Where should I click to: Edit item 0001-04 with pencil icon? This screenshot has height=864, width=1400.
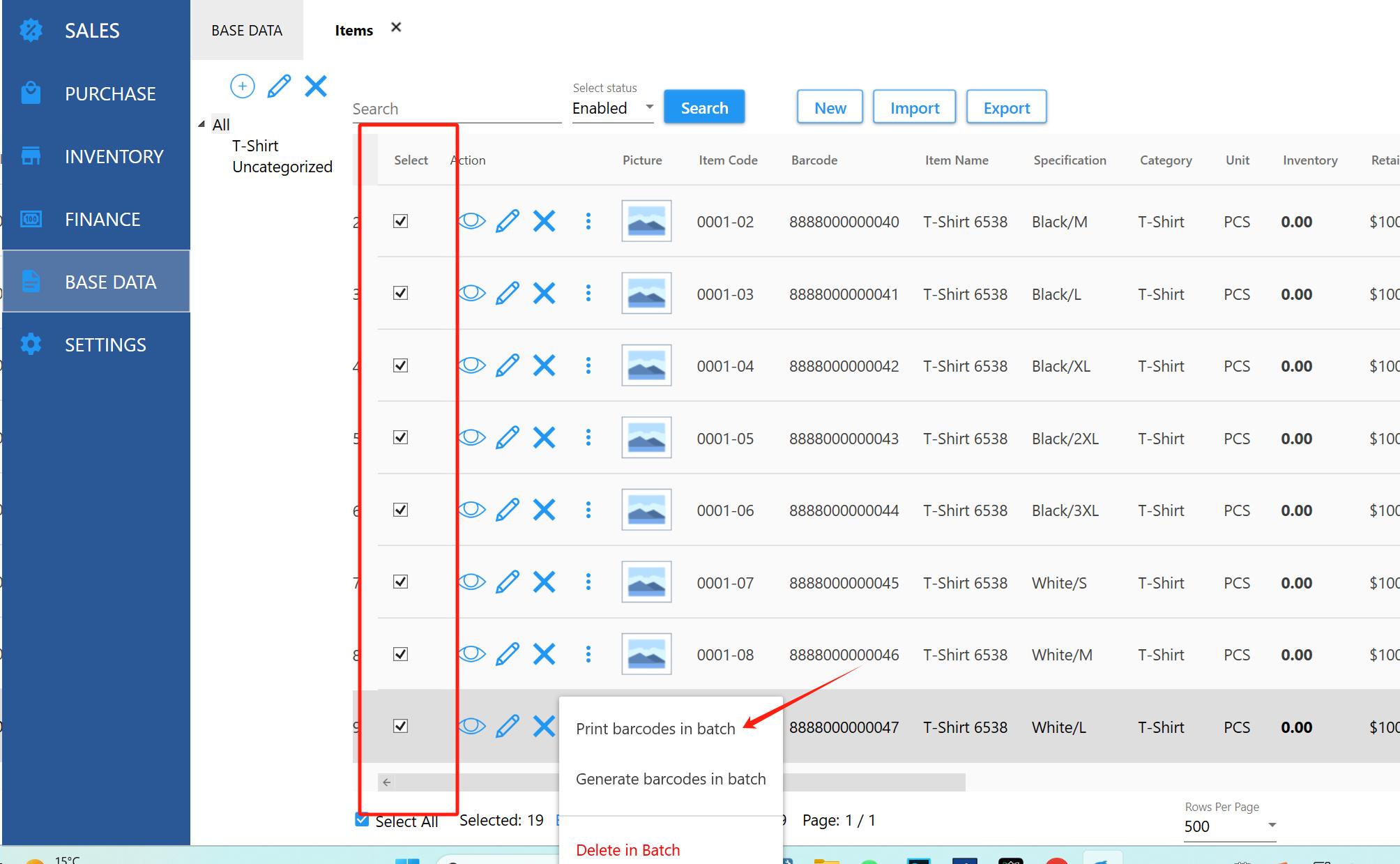tap(508, 365)
